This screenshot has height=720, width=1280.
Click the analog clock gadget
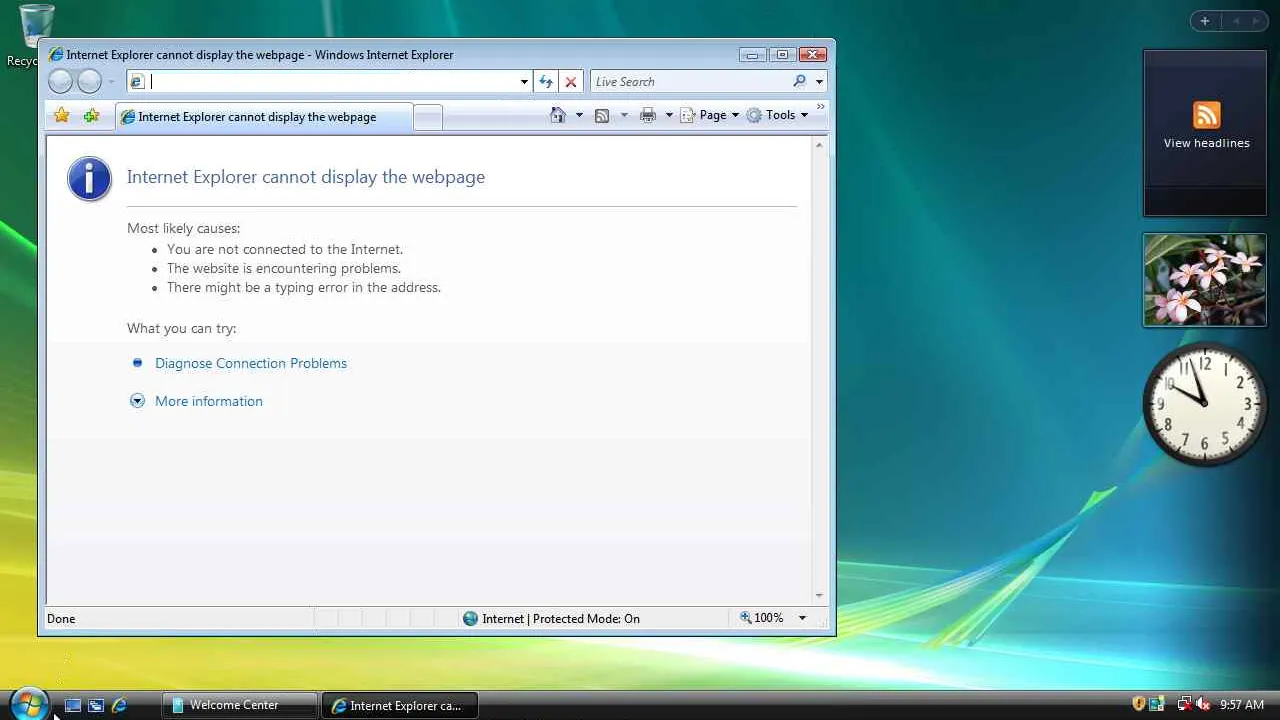pos(1205,403)
